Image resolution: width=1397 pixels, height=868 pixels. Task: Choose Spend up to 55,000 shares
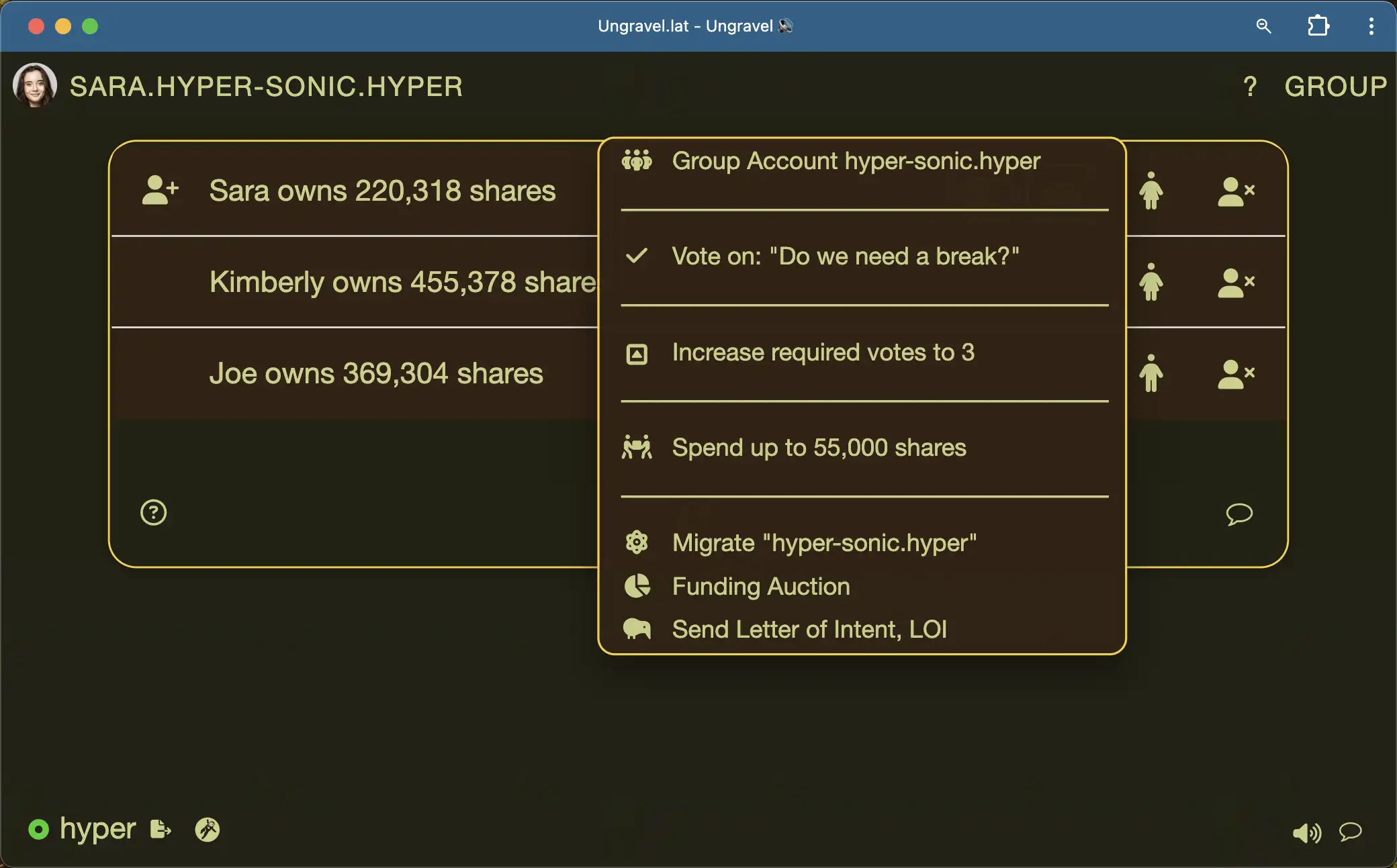[819, 448]
